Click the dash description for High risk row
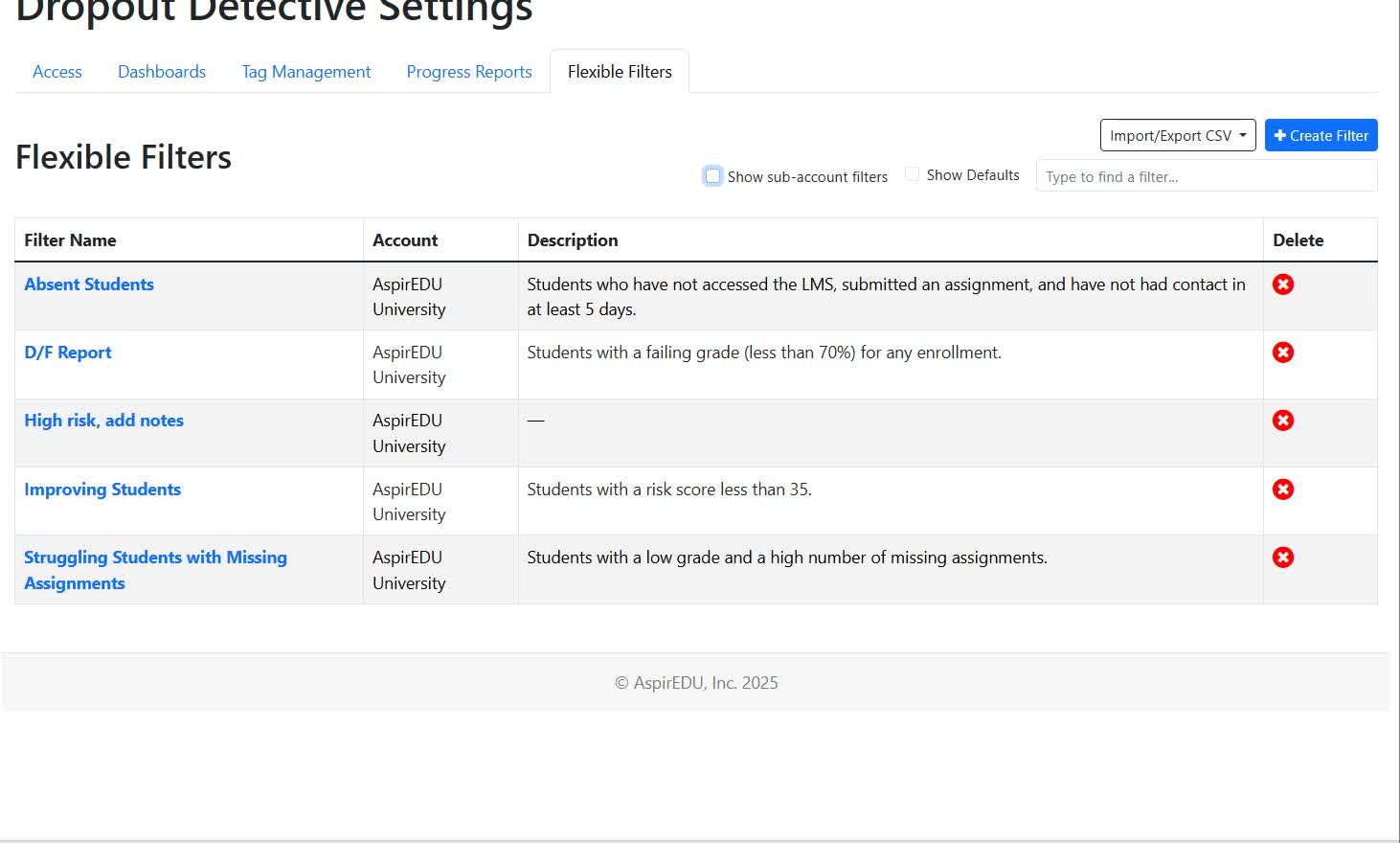This screenshot has width=1400, height=843. 535,421
